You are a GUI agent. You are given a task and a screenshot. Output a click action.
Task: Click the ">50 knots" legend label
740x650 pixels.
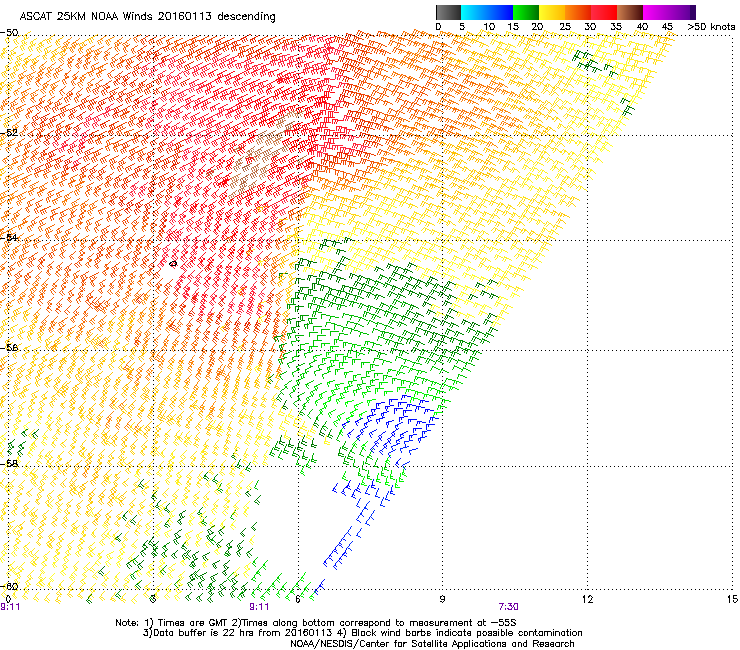[x=711, y=27]
